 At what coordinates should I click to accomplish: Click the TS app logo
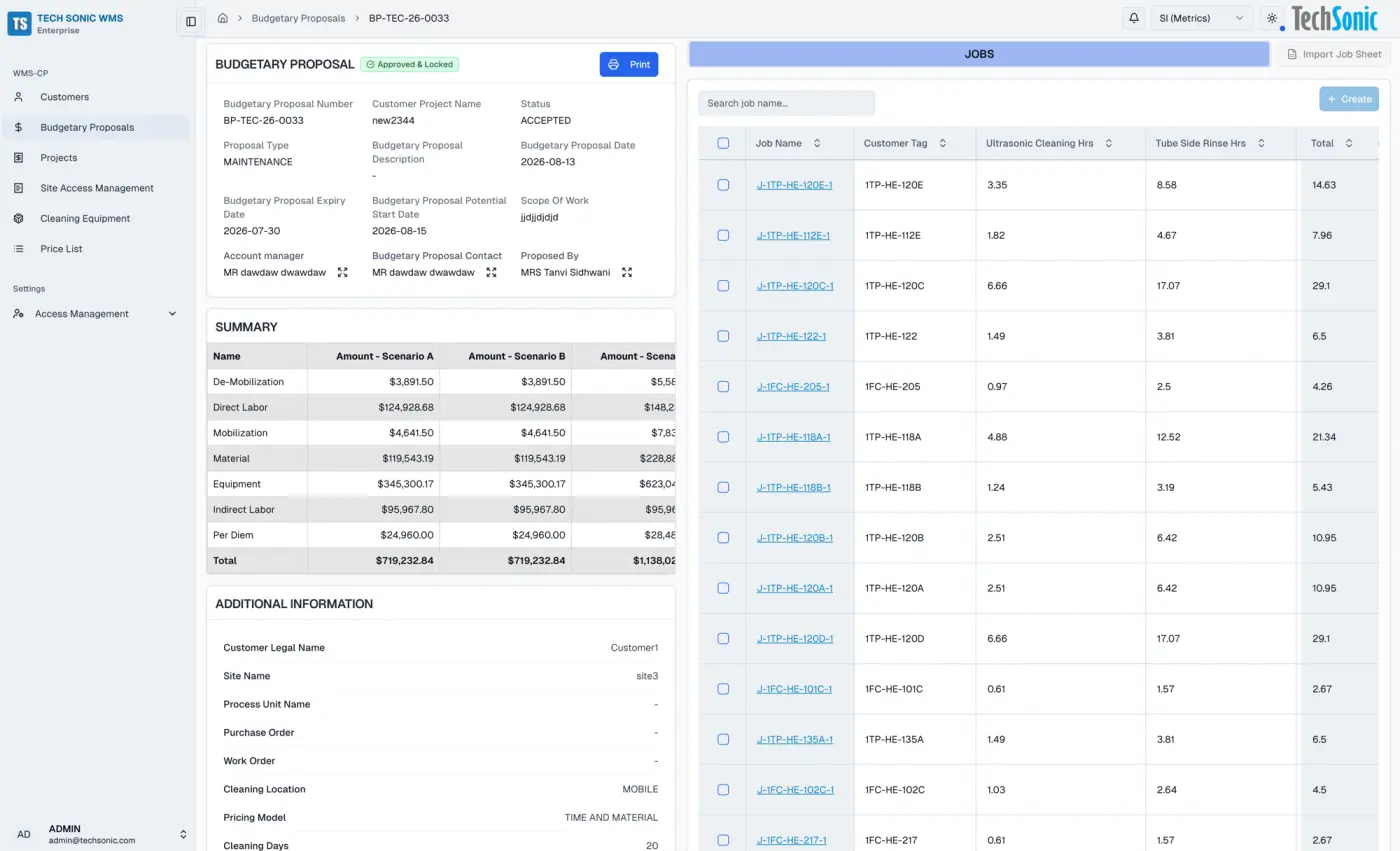(19, 23)
